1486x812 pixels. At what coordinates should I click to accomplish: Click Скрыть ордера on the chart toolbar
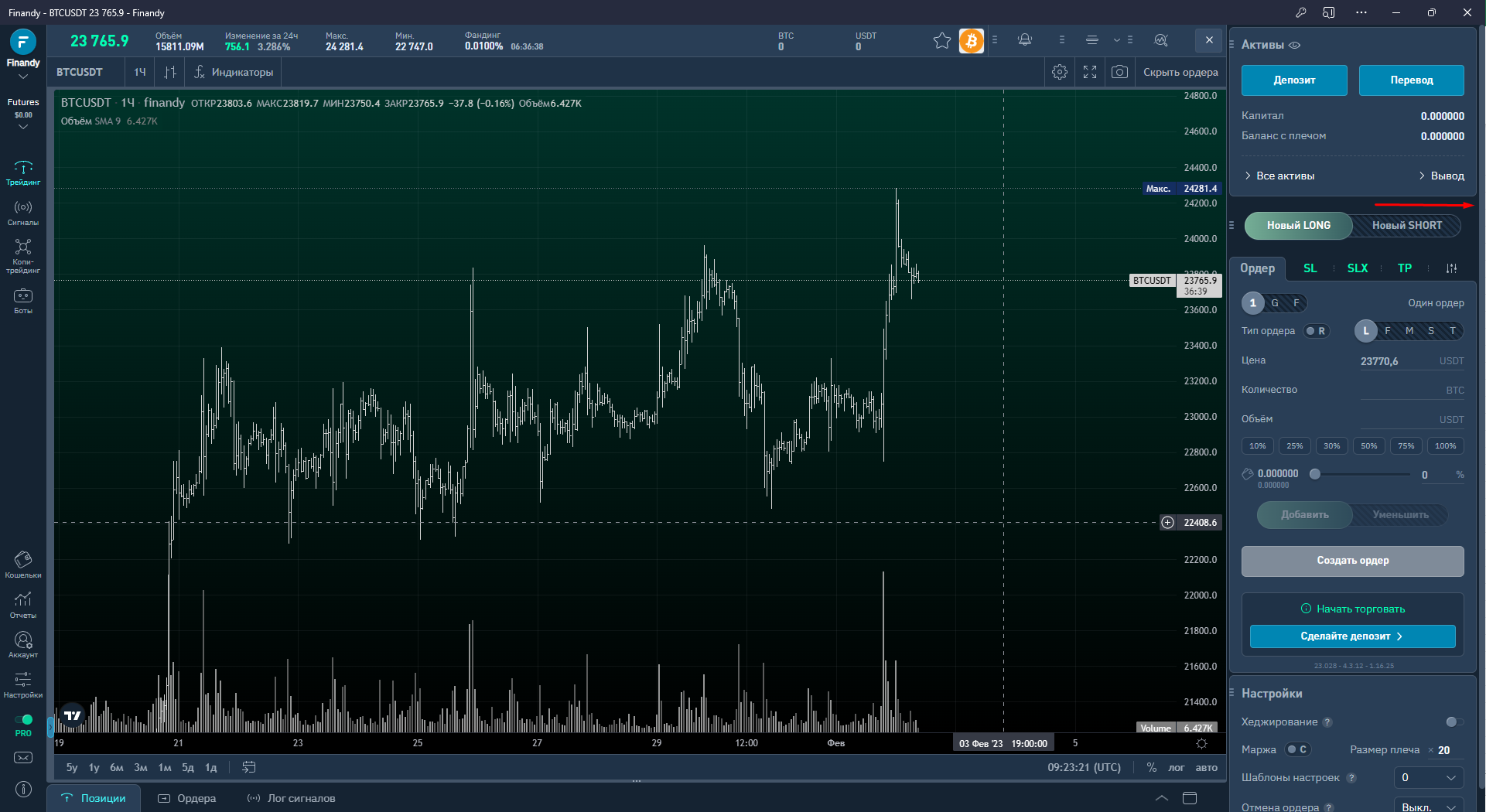point(1180,72)
